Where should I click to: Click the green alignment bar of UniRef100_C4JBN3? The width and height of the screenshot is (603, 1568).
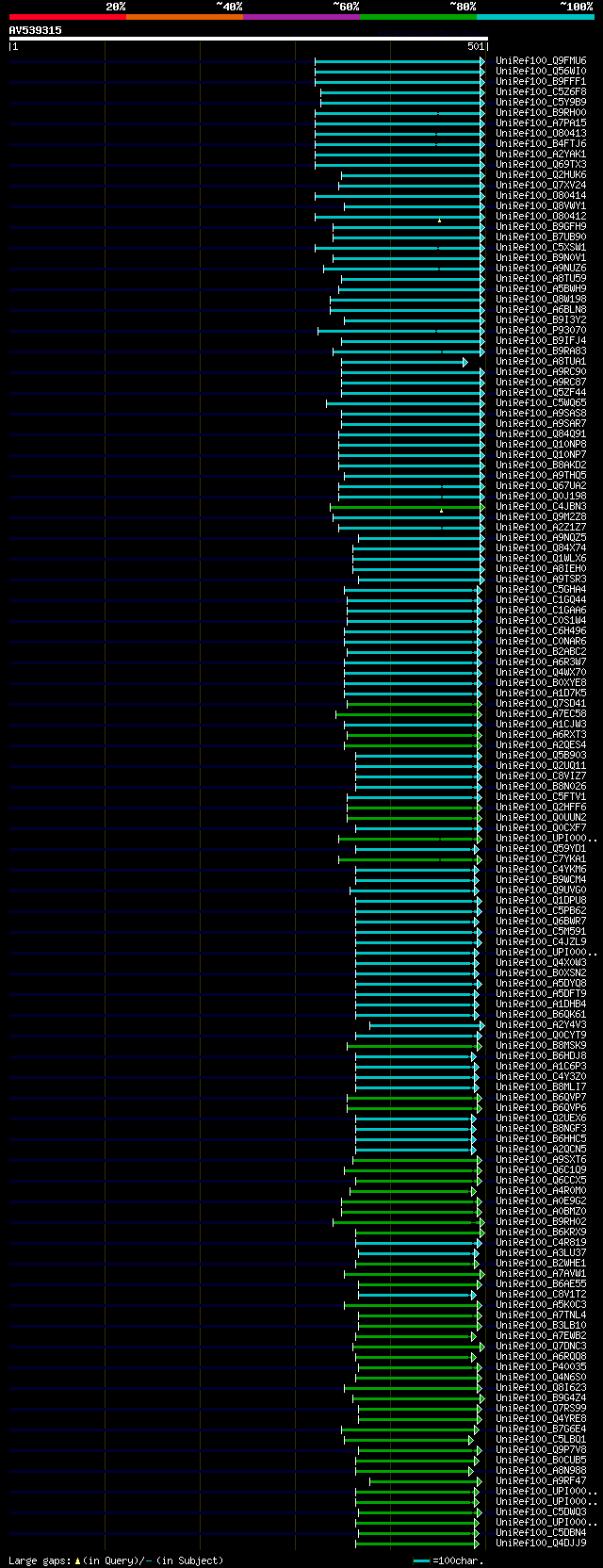coord(407,507)
